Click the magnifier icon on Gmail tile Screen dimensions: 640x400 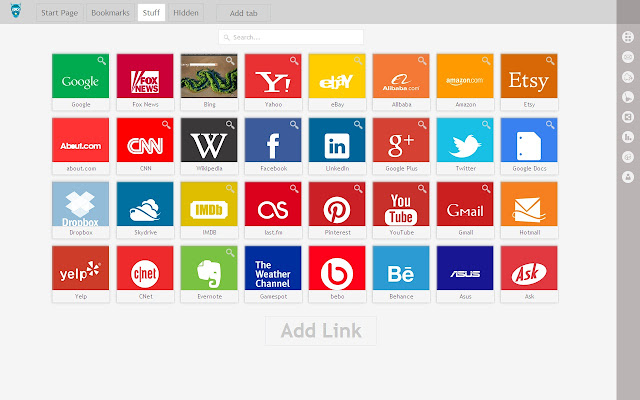pyautogui.click(x=486, y=189)
